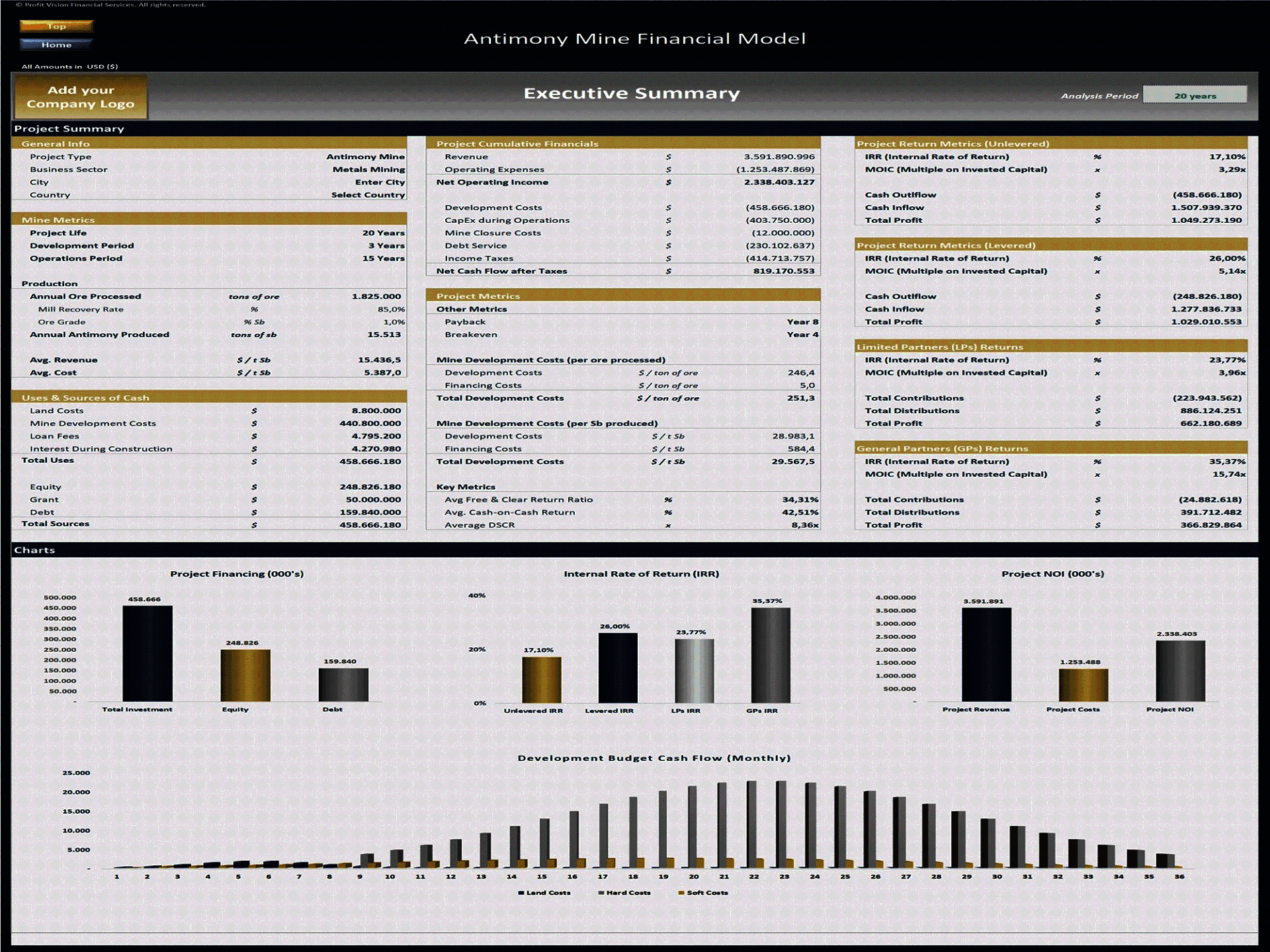Click the Project Cumulative Financials section header

(623, 143)
